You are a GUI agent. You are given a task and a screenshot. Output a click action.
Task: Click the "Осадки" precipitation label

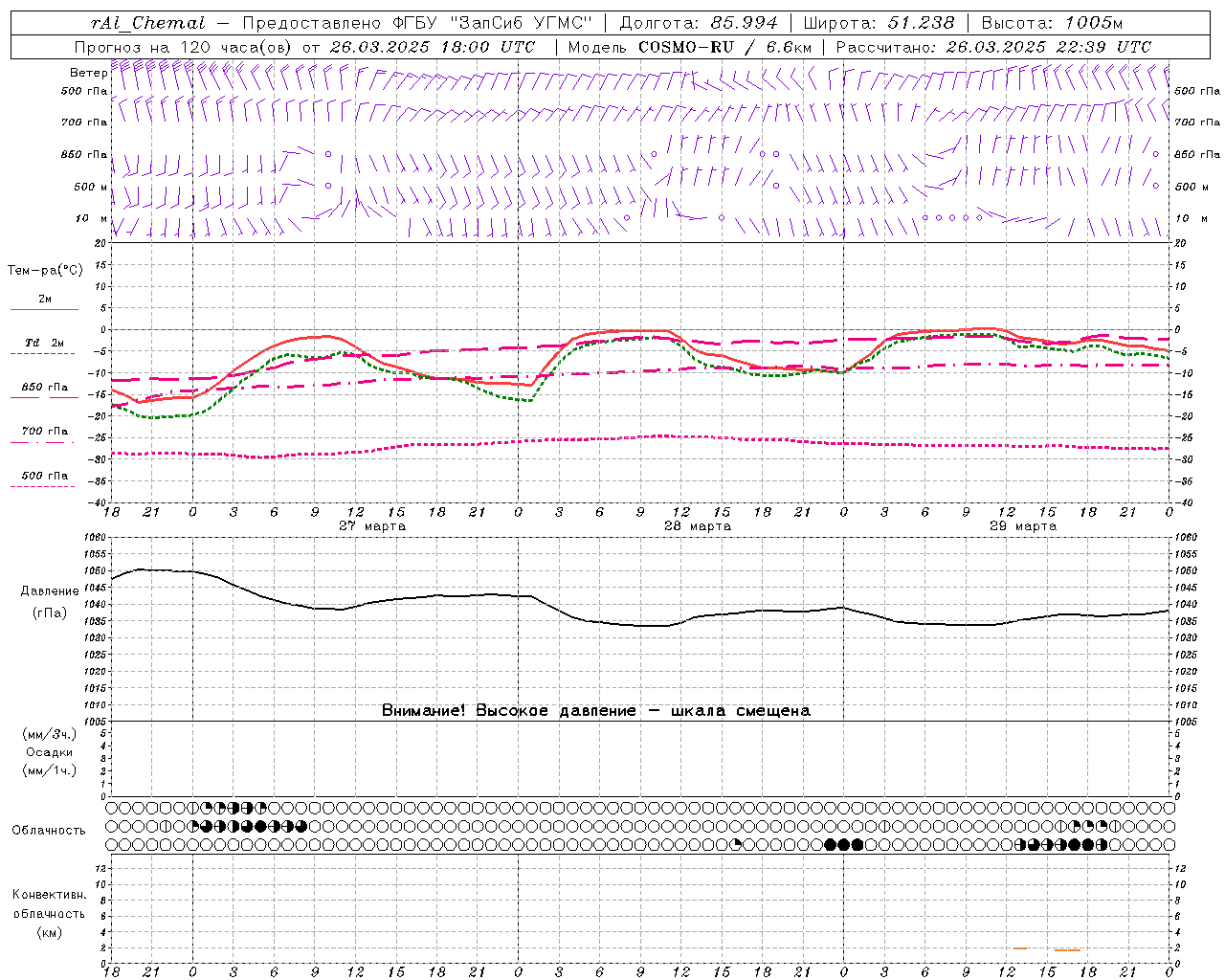pos(50,752)
